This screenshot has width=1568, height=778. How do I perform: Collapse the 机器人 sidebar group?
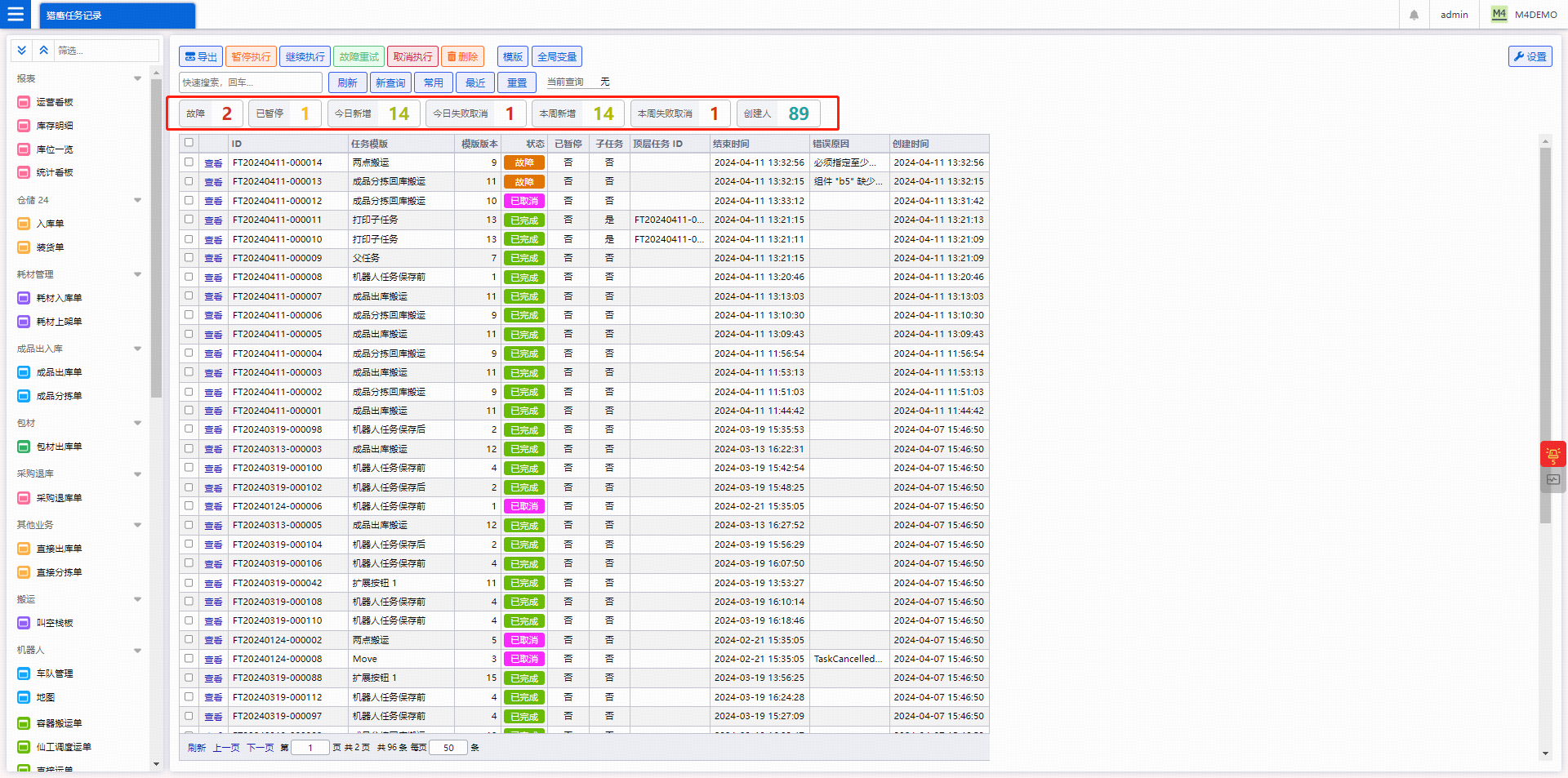point(137,651)
